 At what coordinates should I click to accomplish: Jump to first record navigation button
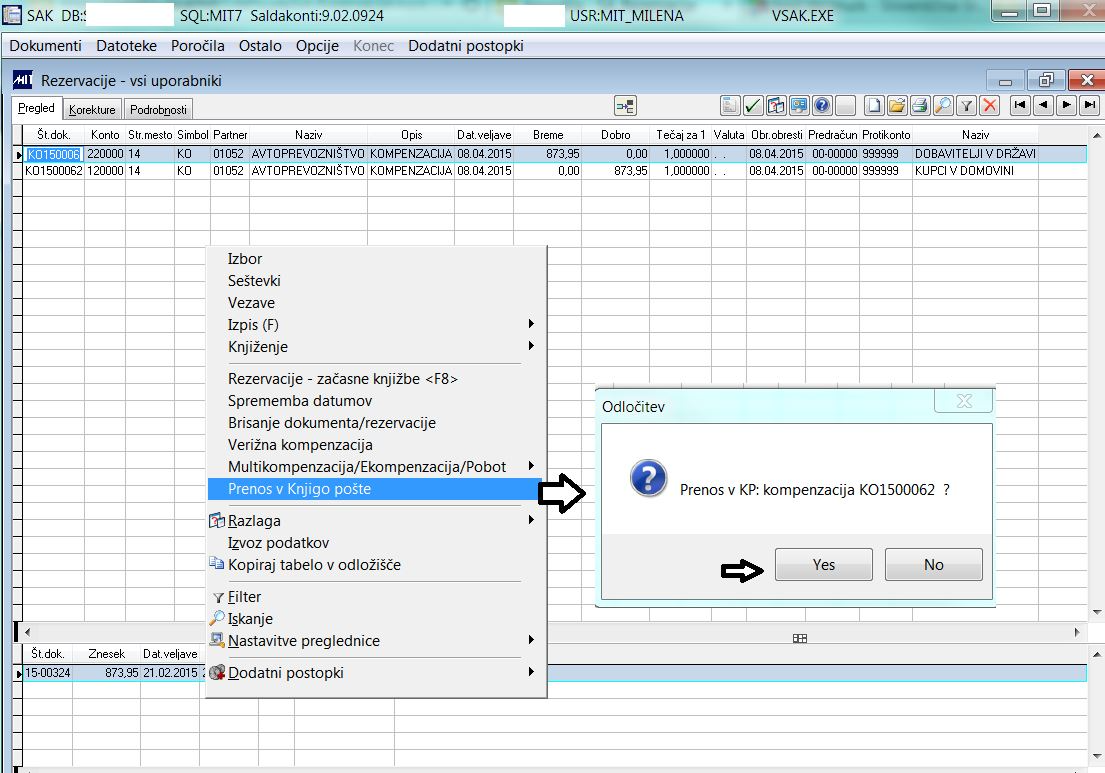point(1020,105)
